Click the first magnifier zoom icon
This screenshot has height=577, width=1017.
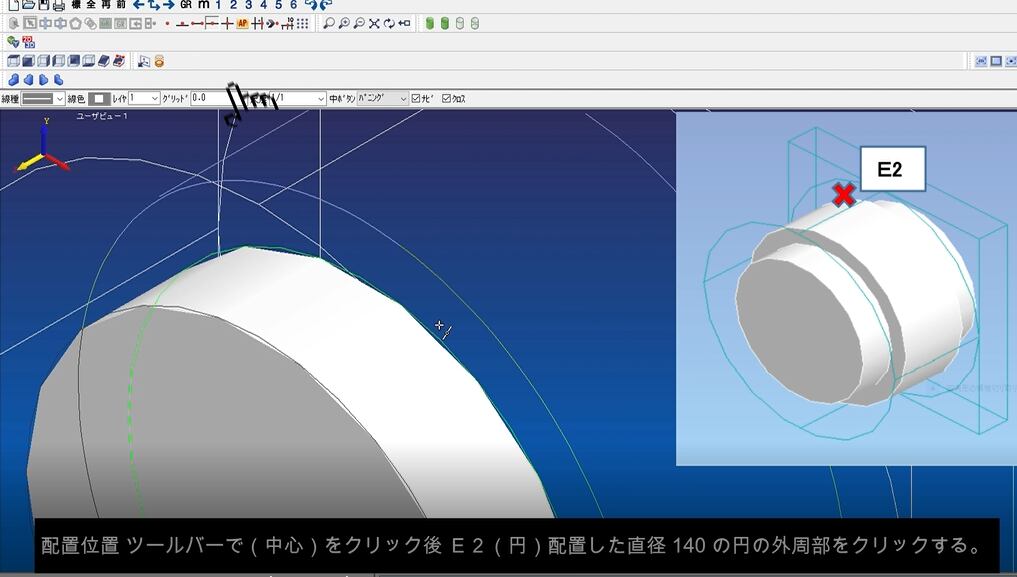click(x=328, y=23)
